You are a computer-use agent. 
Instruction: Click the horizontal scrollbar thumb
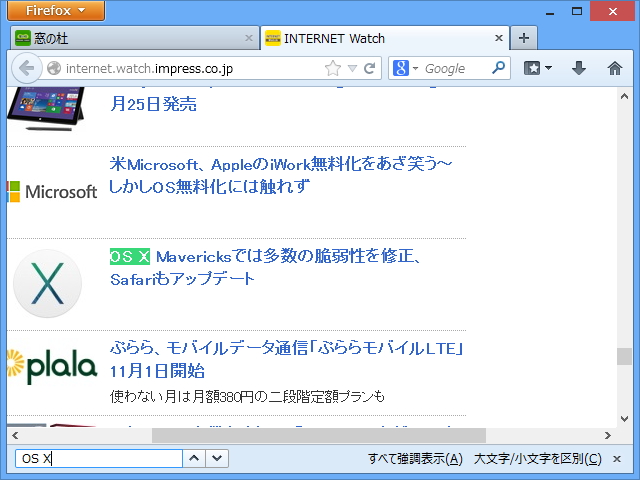click(319, 436)
